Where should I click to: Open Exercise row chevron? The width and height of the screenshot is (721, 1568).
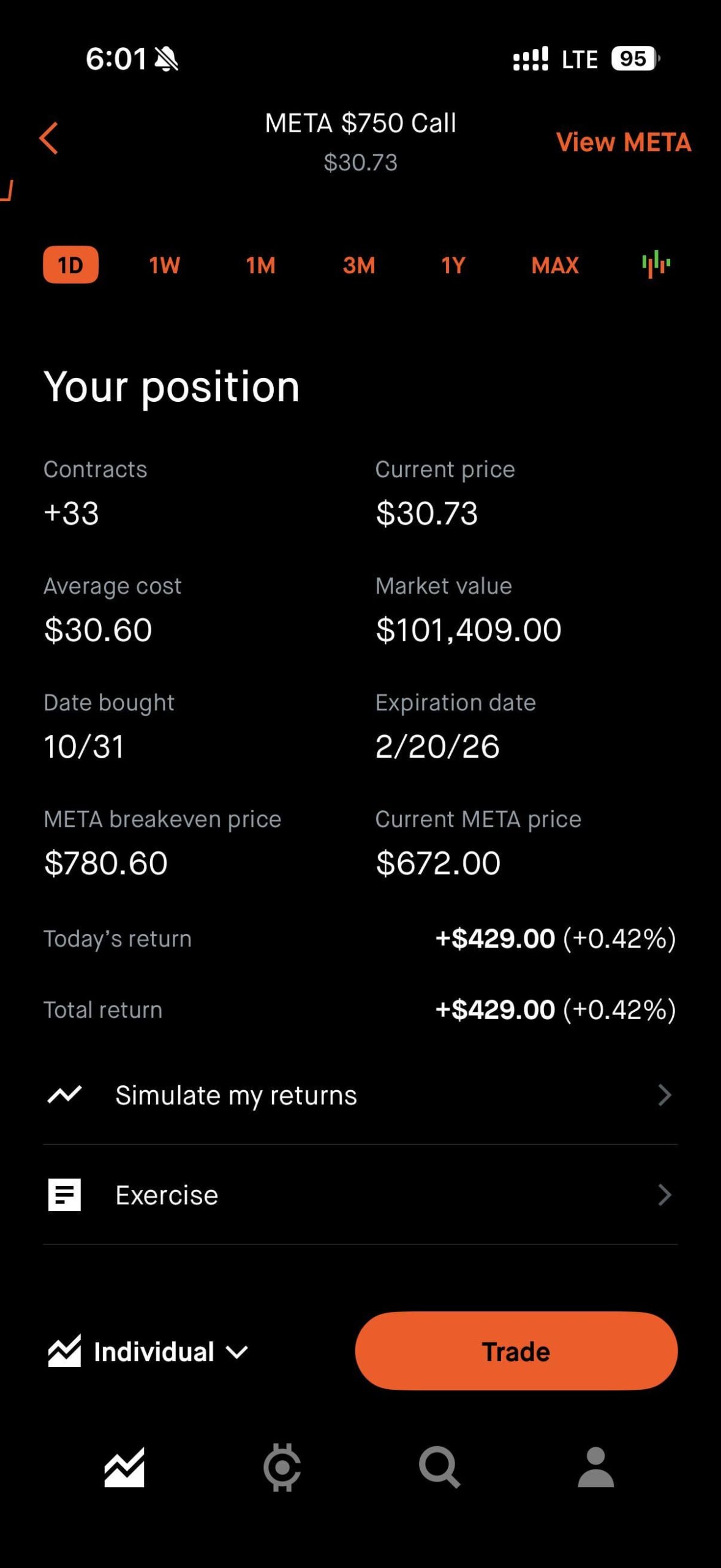[664, 1194]
